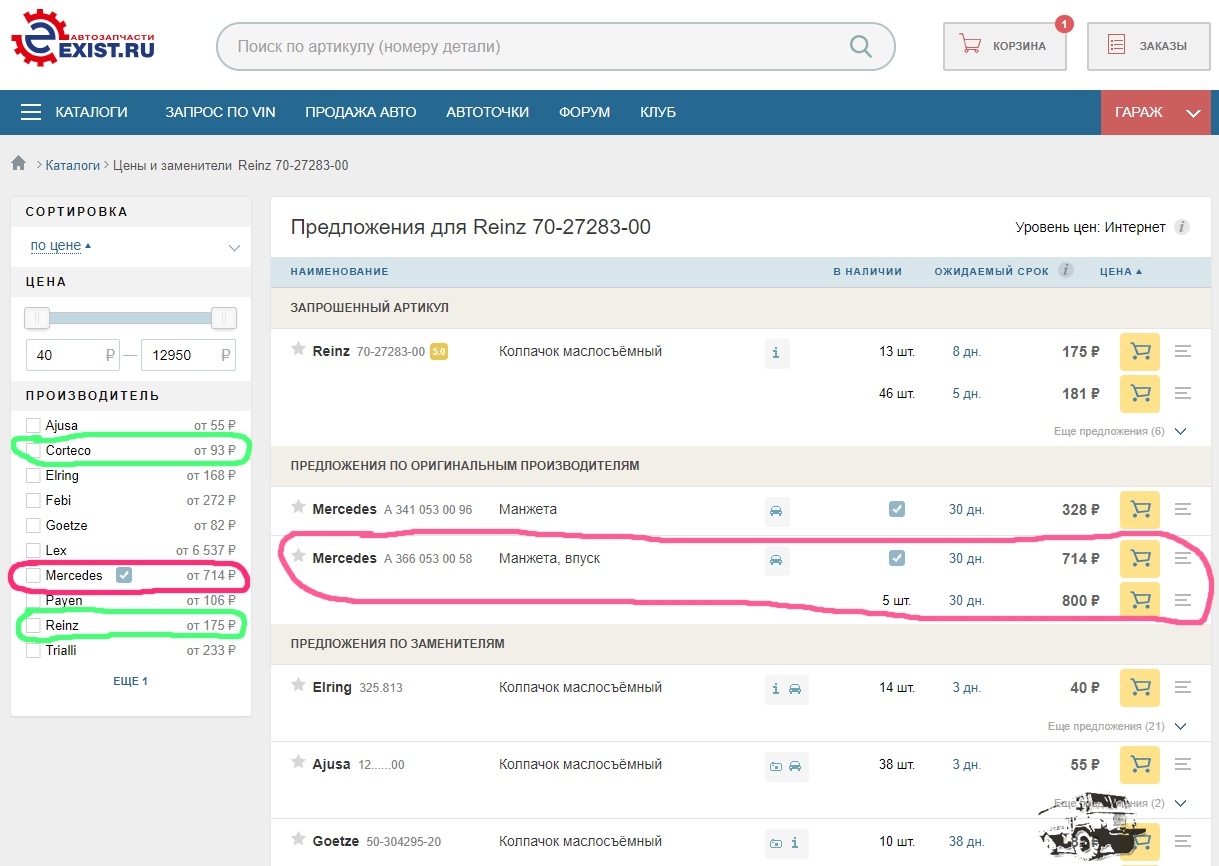Viewport: 1219px width, 866px height.
Task: Star the Mercedes A 341 053 00 96 item
Action: 298,507
